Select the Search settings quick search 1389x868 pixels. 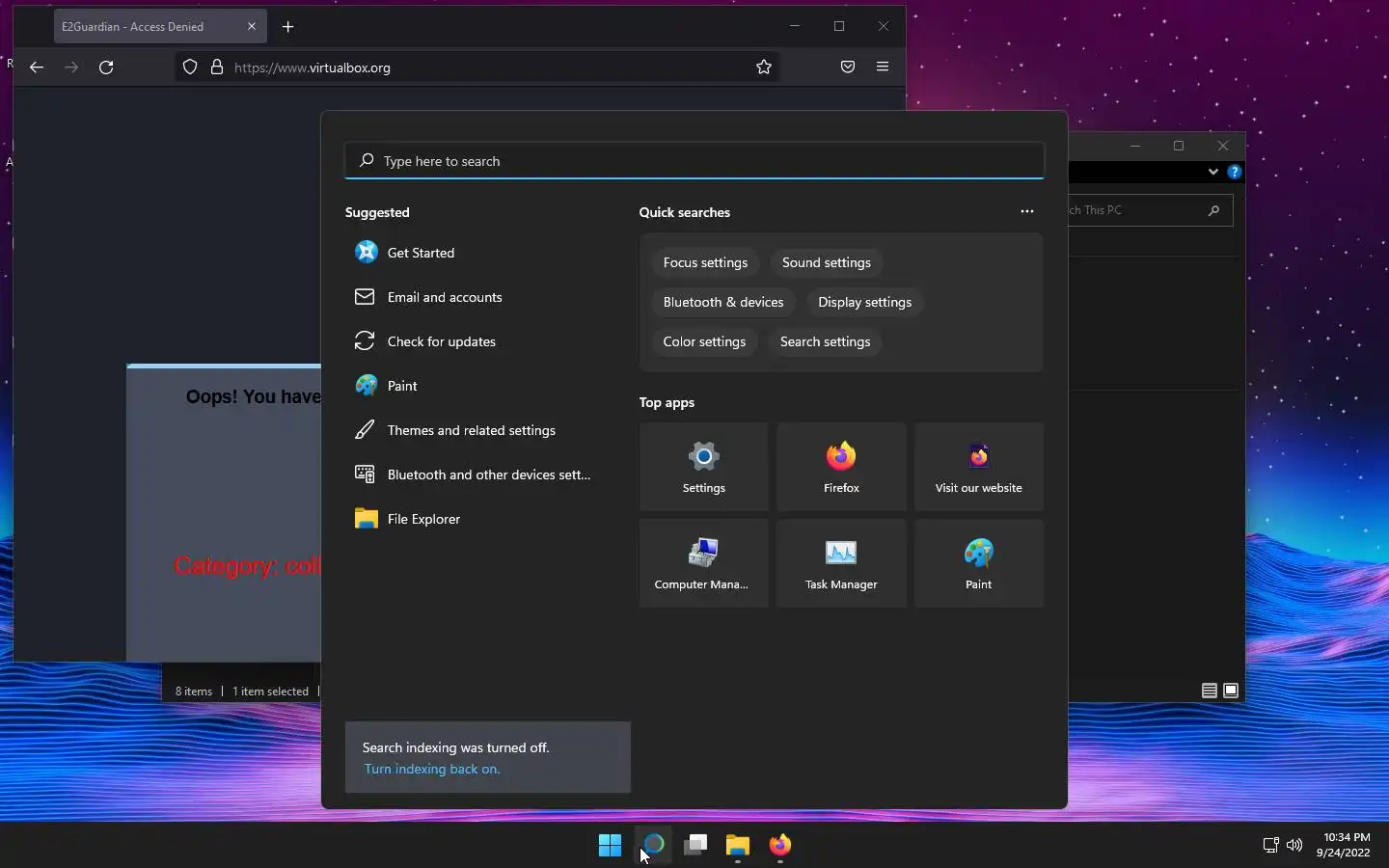(826, 341)
